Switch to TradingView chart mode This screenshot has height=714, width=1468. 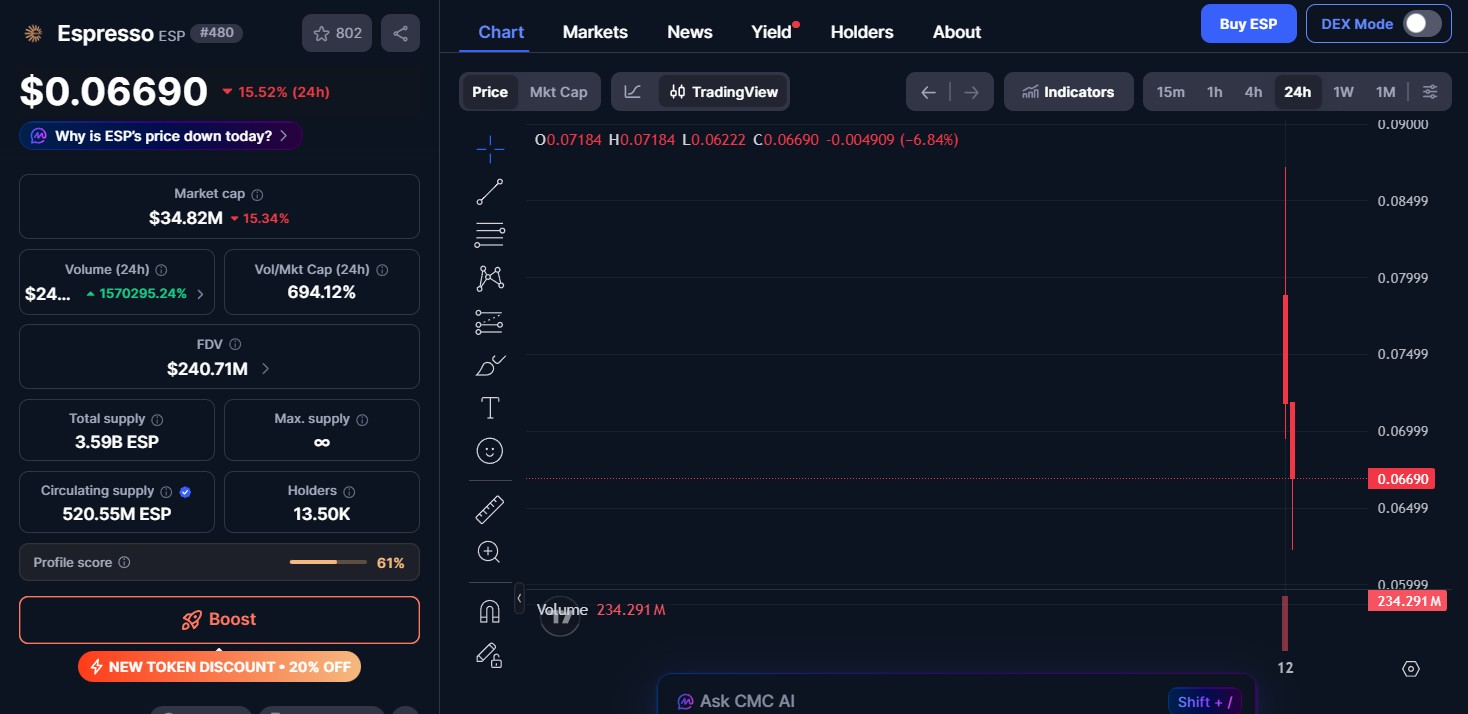tap(724, 92)
